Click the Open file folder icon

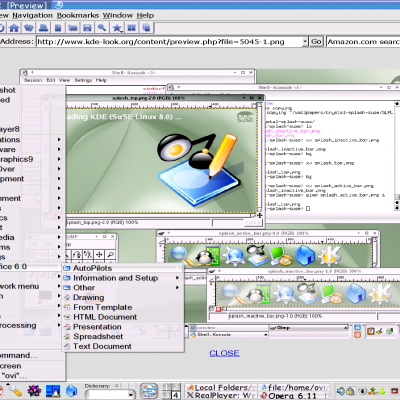pyautogui.click(x=73, y=28)
